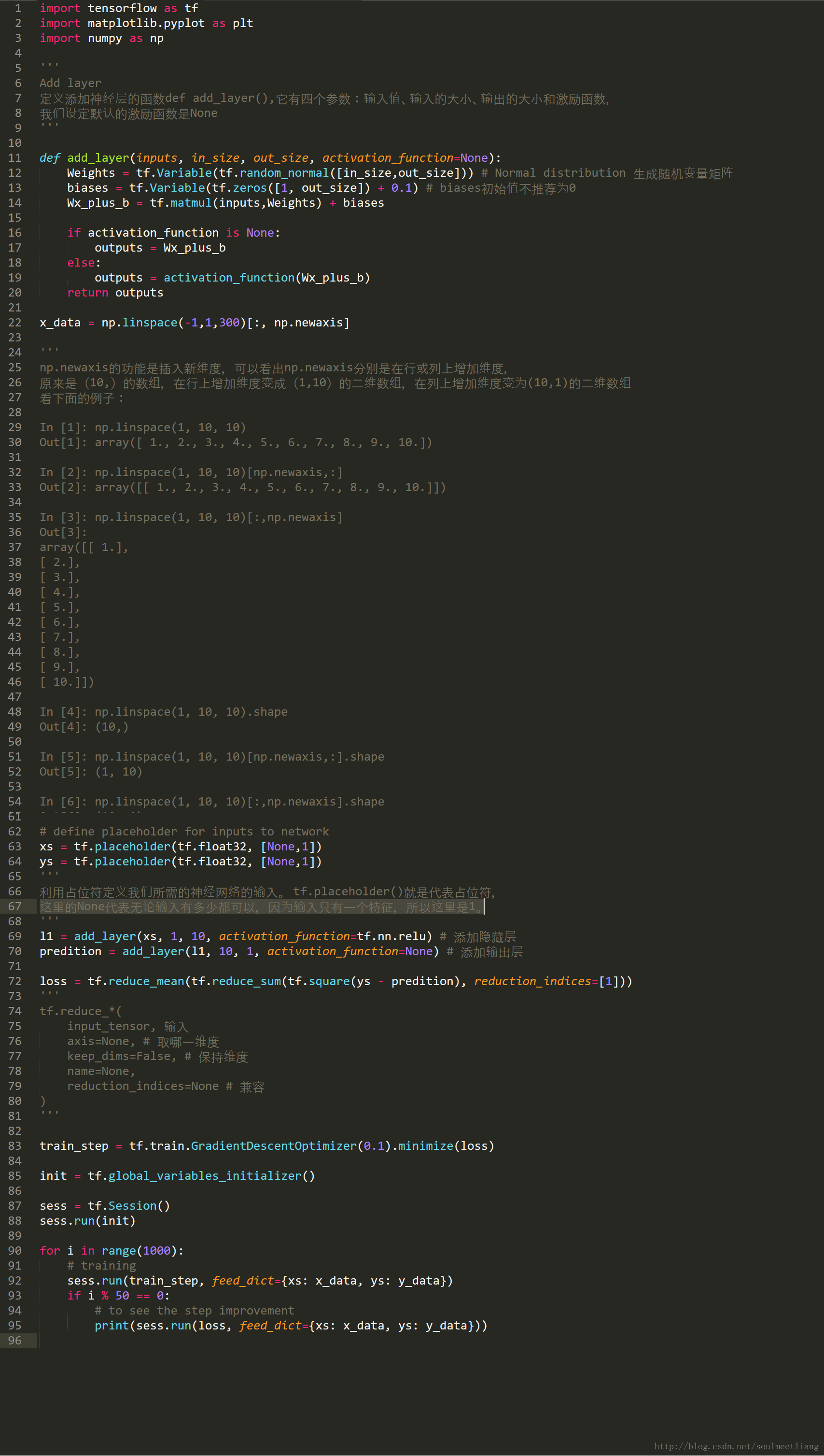Click "In [1]: np.linspace(1, 10, 10)" line
The width and height of the screenshot is (824, 1456).
point(142,428)
